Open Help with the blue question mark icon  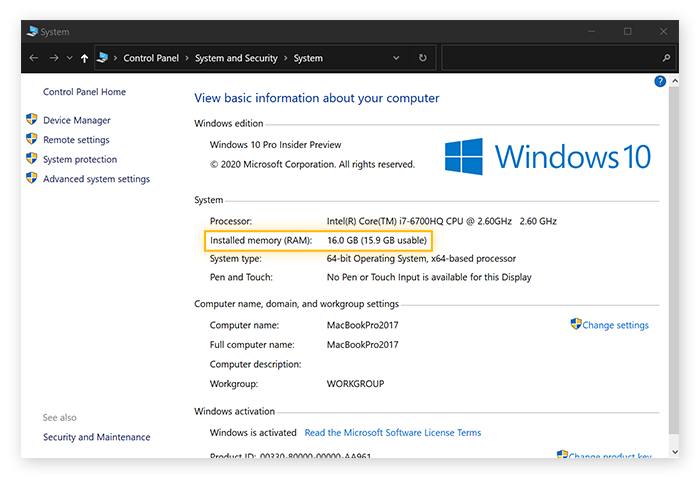click(660, 81)
